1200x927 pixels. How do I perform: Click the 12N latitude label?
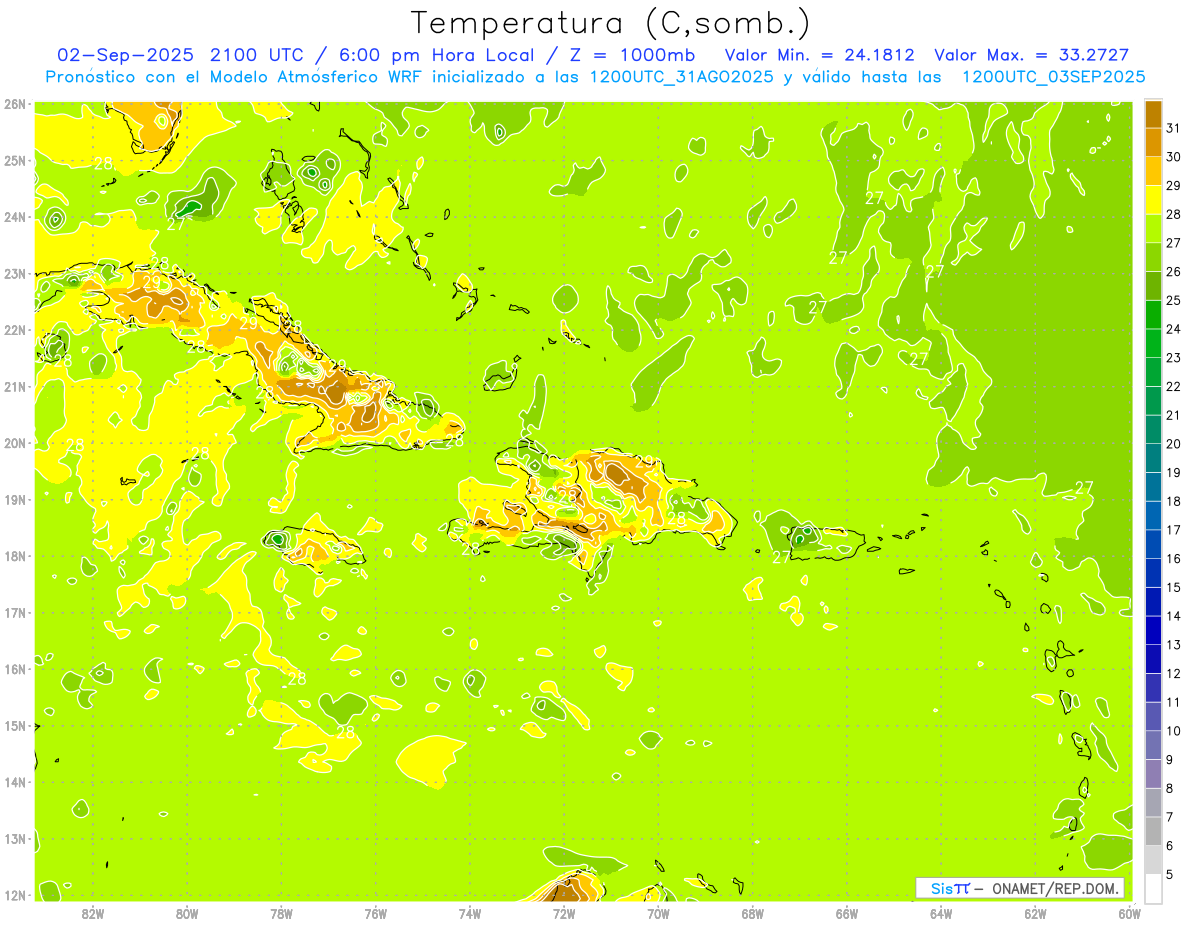tap(15, 895)
